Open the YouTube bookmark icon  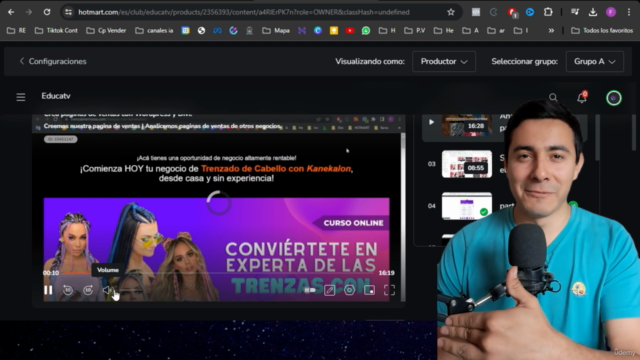(x=350, y=31)
